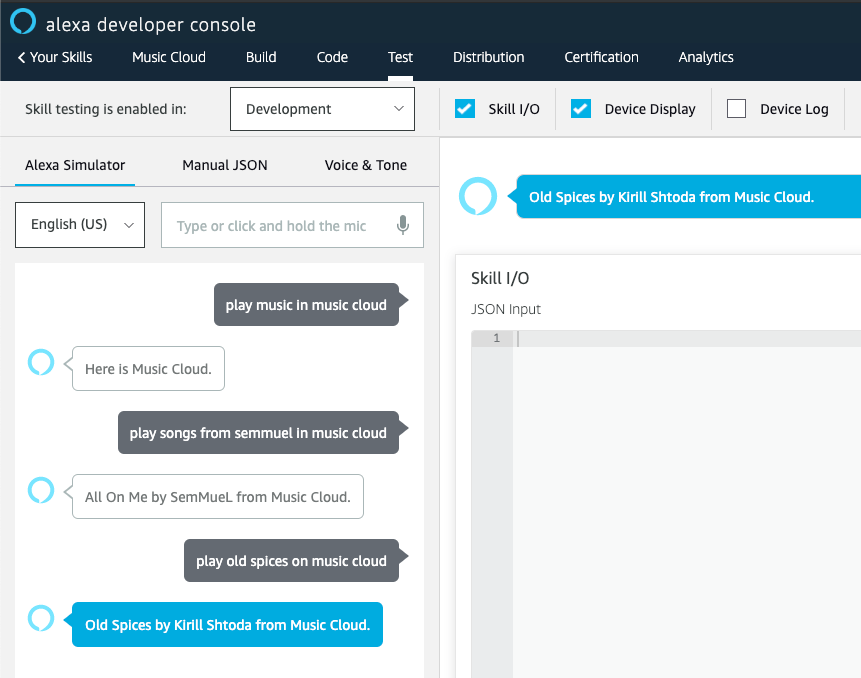Viewport: 861px width, 678px height.
Task: Select 'play songs from semmuel in music cloud' bubble
Action: coord(258,433)
